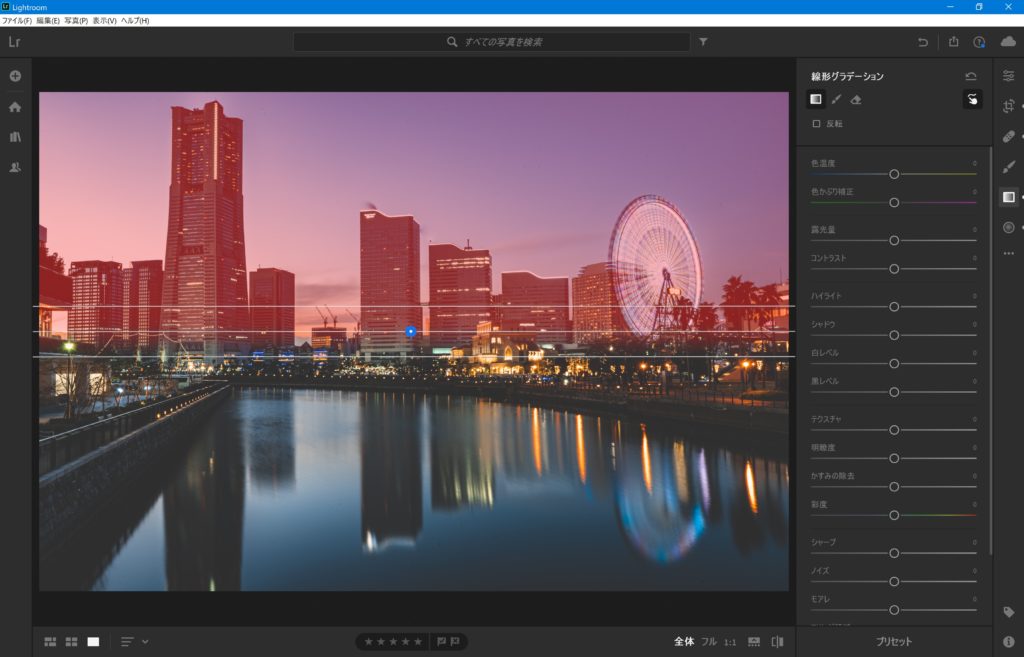Screen dimensions: 1024x657
Task: Click the ハイライト slider handle
Action: [894, 307]
